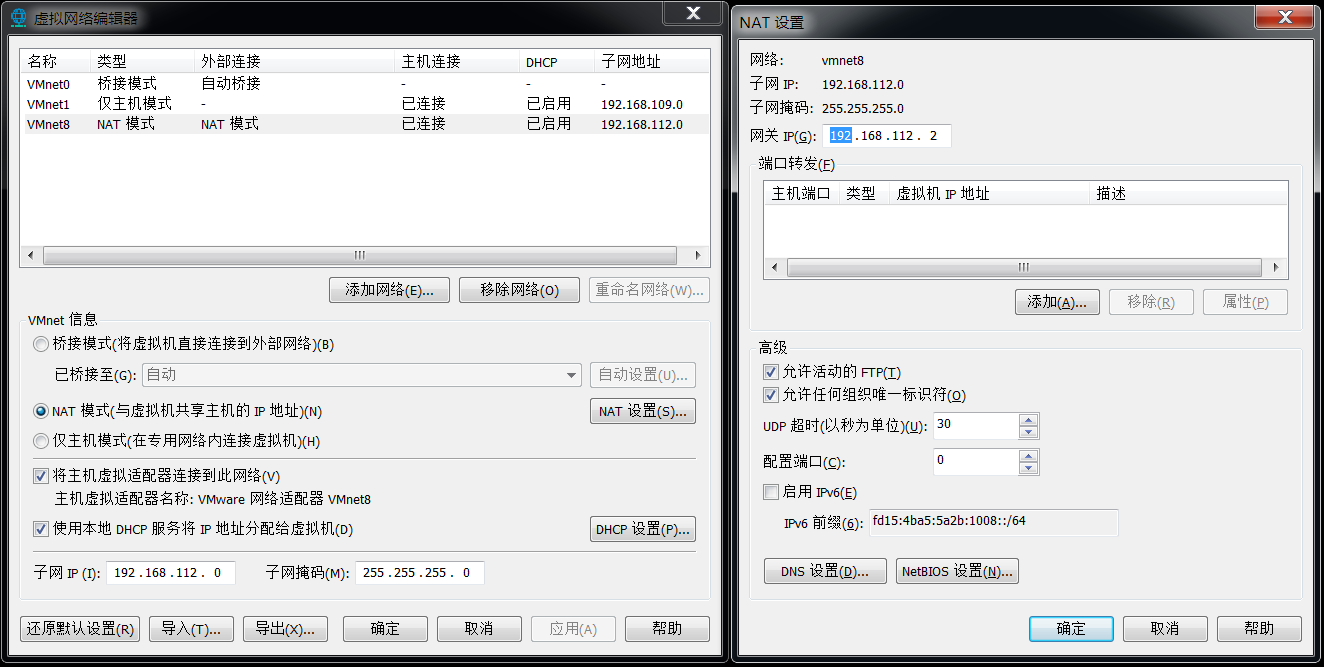The height and width of the screenshot is (667, 1324).
Task: Click the 移除网络 button
Action: click(x=519, y=290)
